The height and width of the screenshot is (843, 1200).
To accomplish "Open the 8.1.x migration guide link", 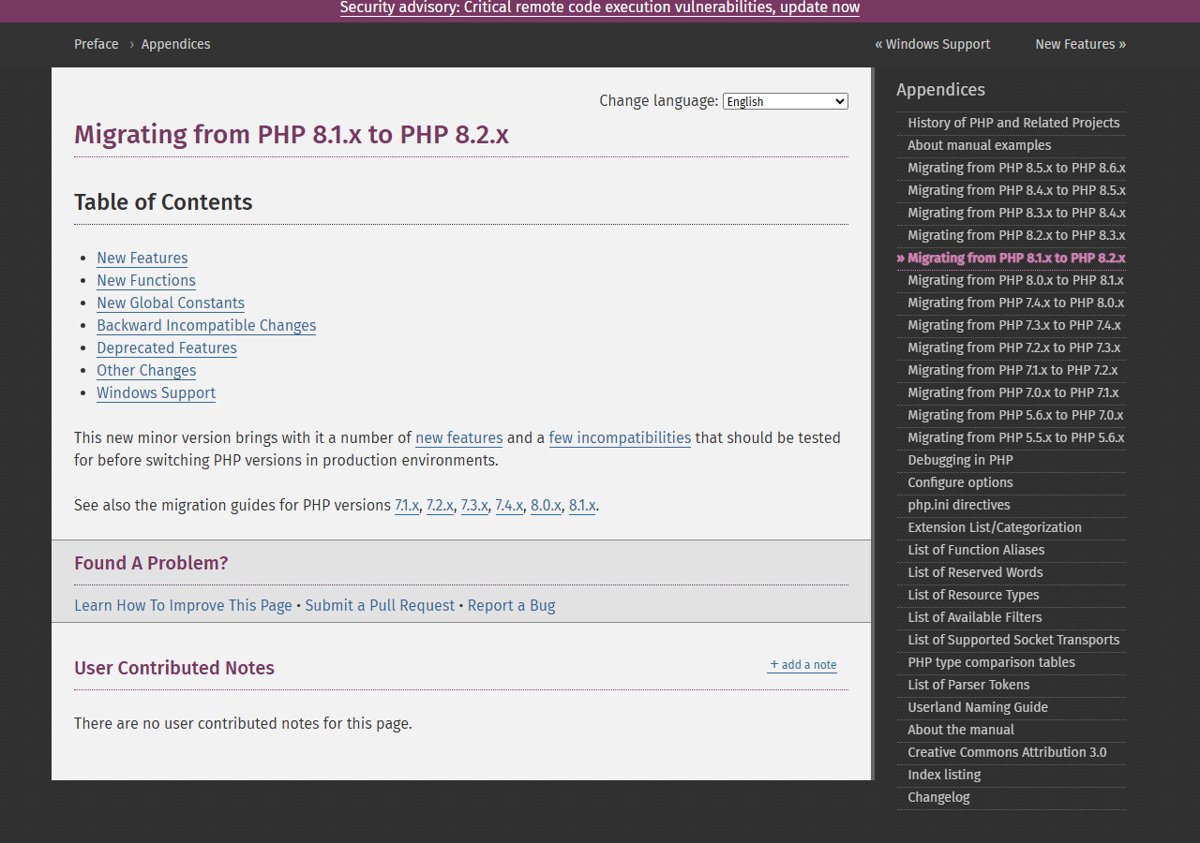I will 582,505.
